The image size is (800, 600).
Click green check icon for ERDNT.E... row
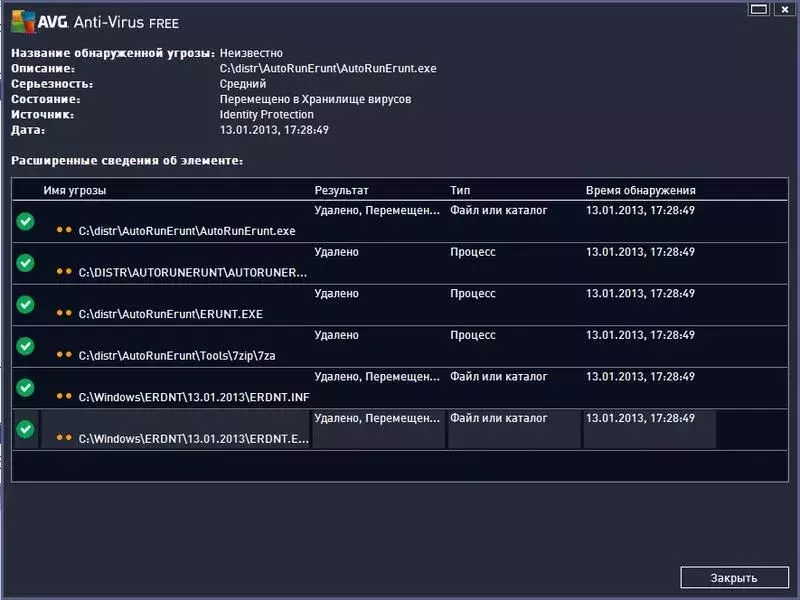25,429
